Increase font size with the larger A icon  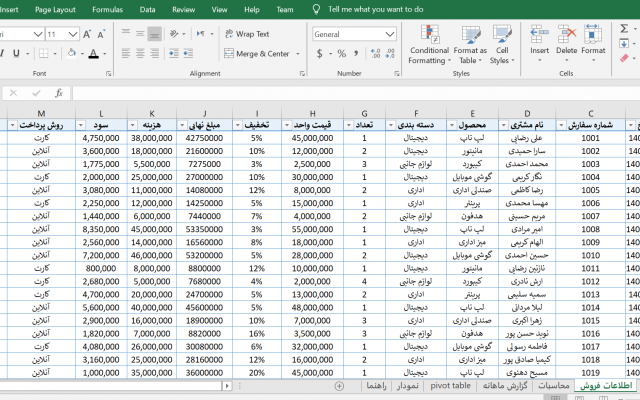87,34
